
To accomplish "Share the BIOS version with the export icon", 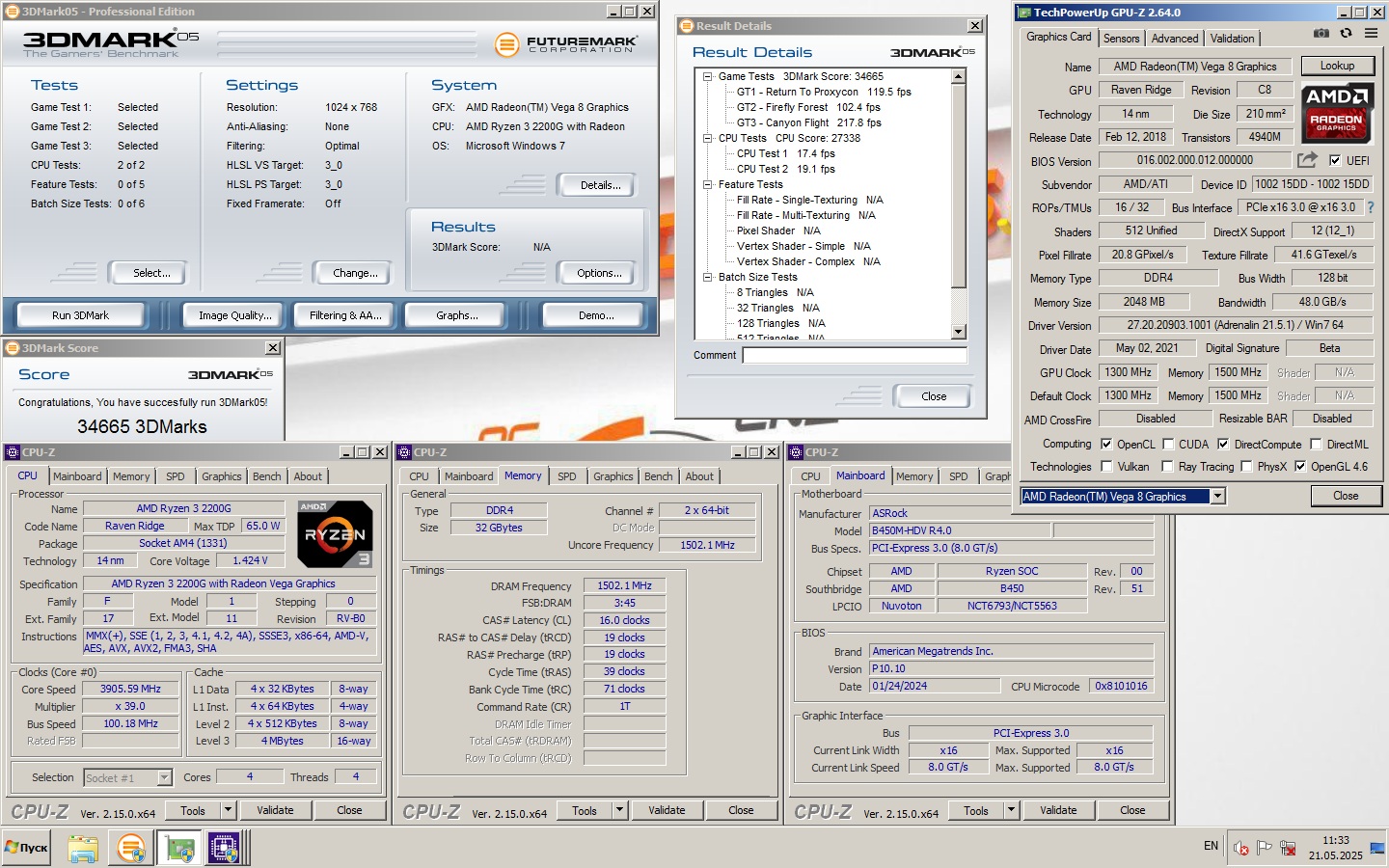I will click(x=1307, y=160).
